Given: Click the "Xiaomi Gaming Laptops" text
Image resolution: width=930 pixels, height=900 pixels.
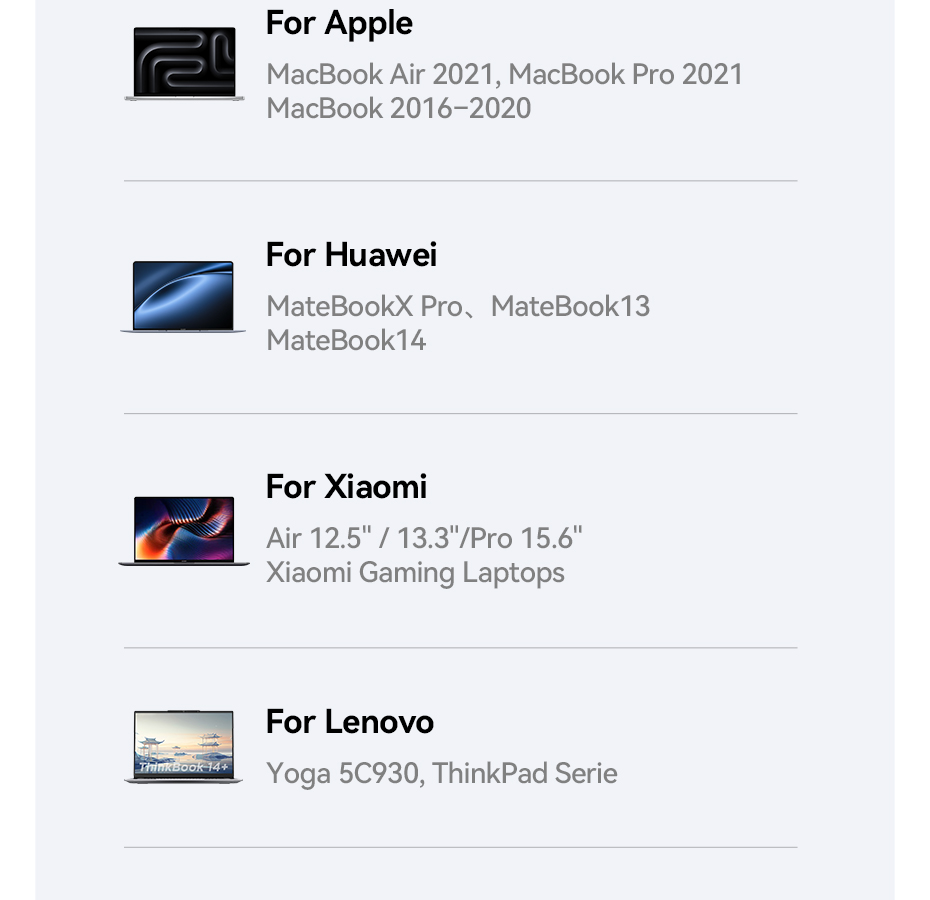Looking at the screenshot, I should point(415,572).
